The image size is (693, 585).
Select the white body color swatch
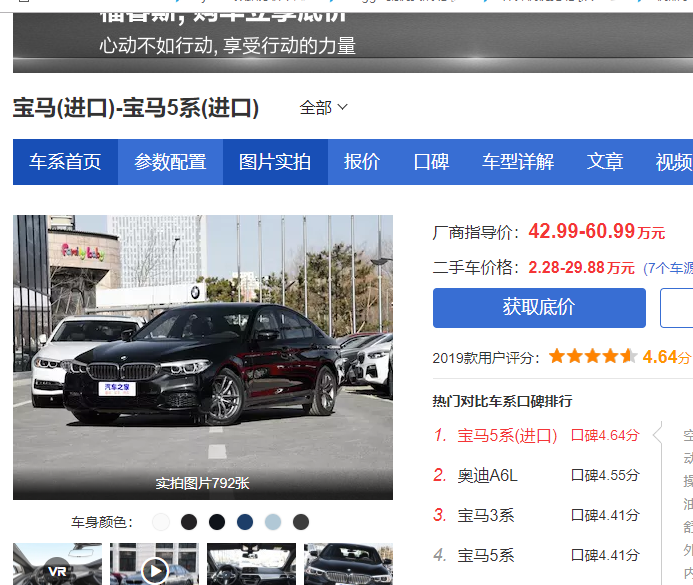click(x=161, y=522)
